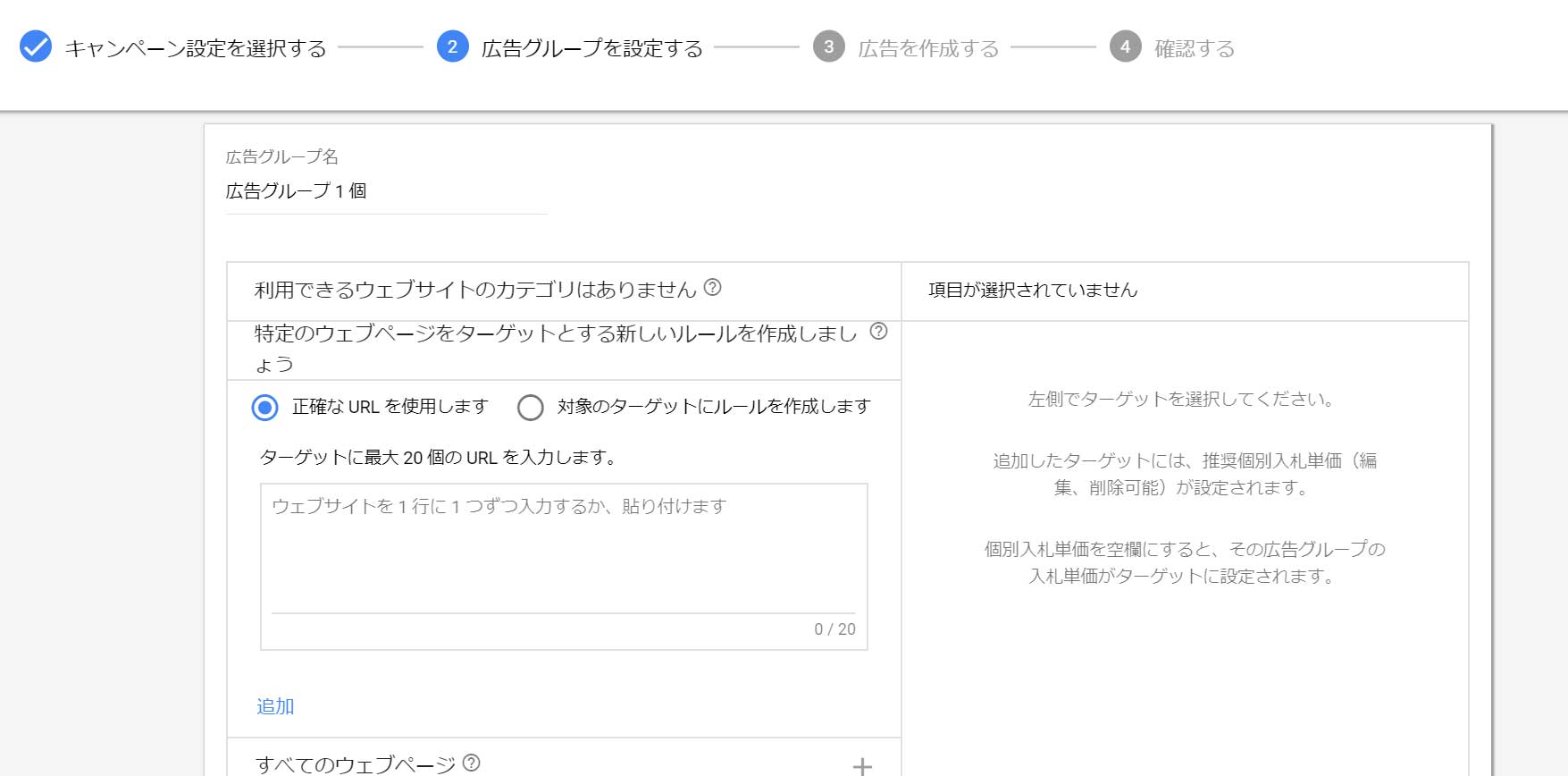The height and width of the screenshot is (776, 1568).
Task: Click the 追加 link
Action: pos(275,706)
